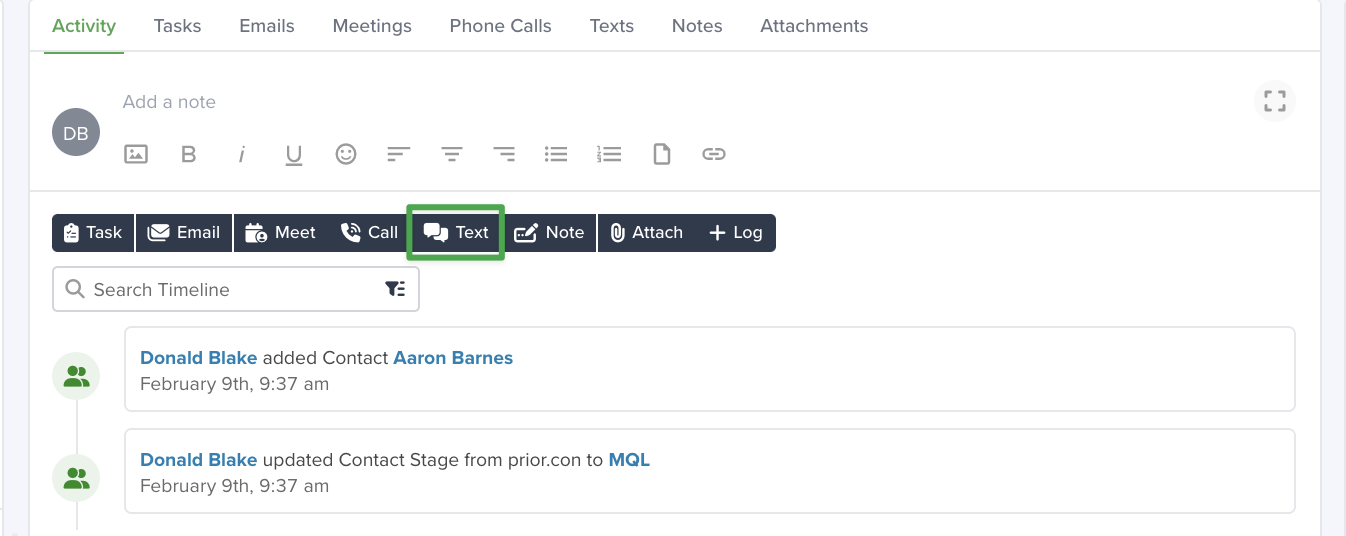
Task: Open the timeline filter options
Action: pyautogui.click(x=396, y=289)
